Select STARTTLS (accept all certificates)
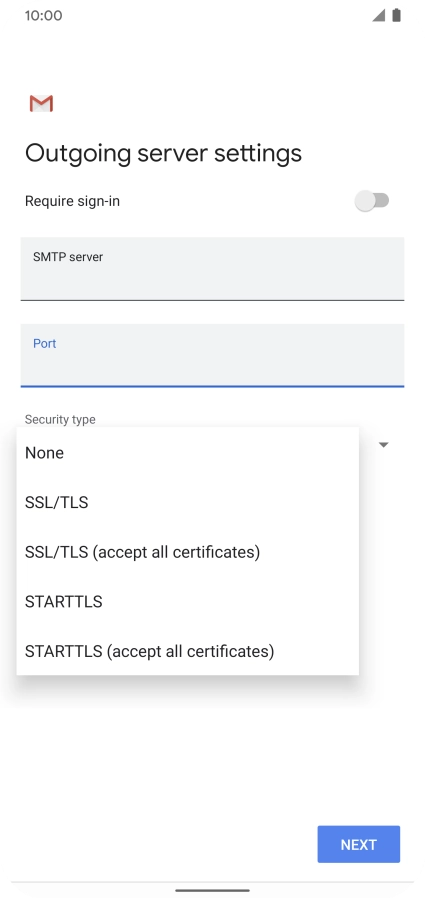 pos(188,651)
